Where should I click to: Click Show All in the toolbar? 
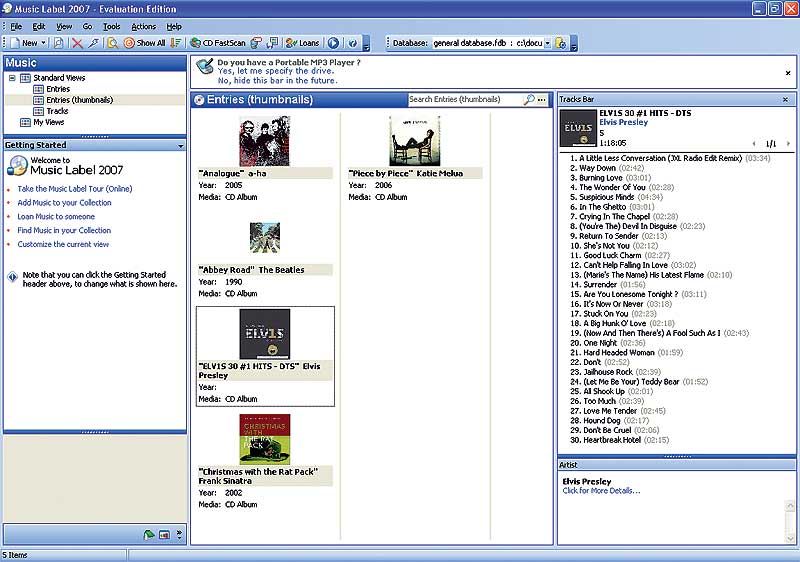(145, 43)
